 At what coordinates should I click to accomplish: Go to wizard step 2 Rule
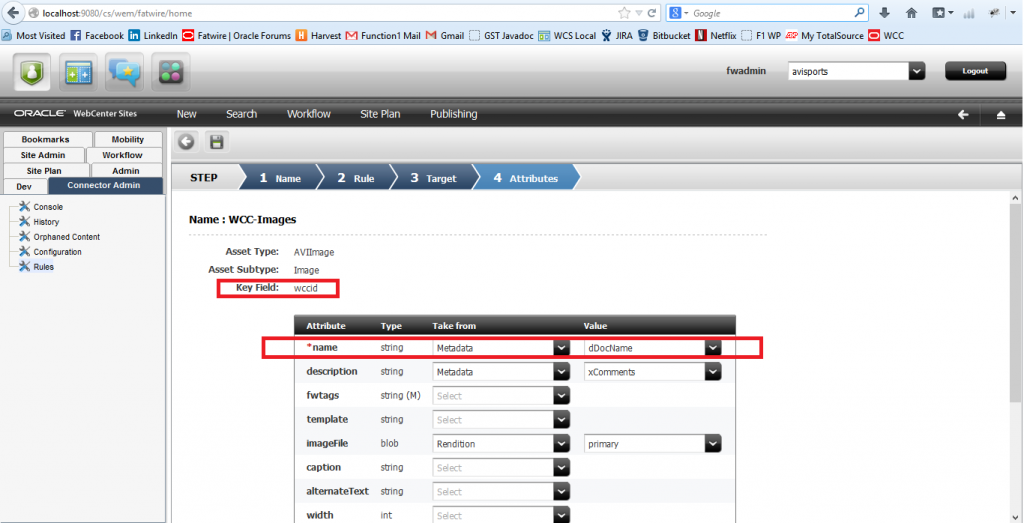pyautogui.click(x=355, y=178)
